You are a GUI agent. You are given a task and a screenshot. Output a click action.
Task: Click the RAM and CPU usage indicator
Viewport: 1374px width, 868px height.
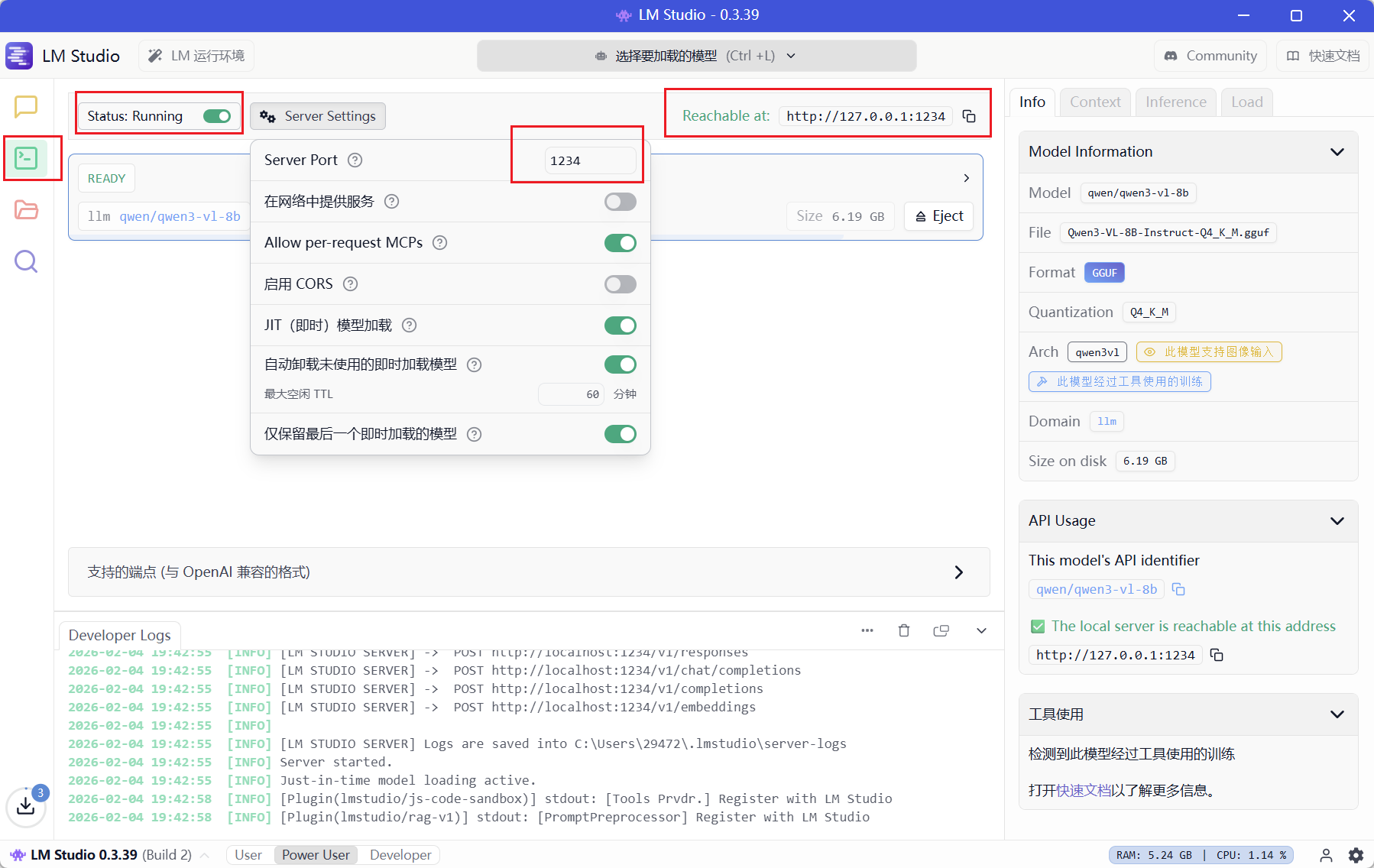1201,855
